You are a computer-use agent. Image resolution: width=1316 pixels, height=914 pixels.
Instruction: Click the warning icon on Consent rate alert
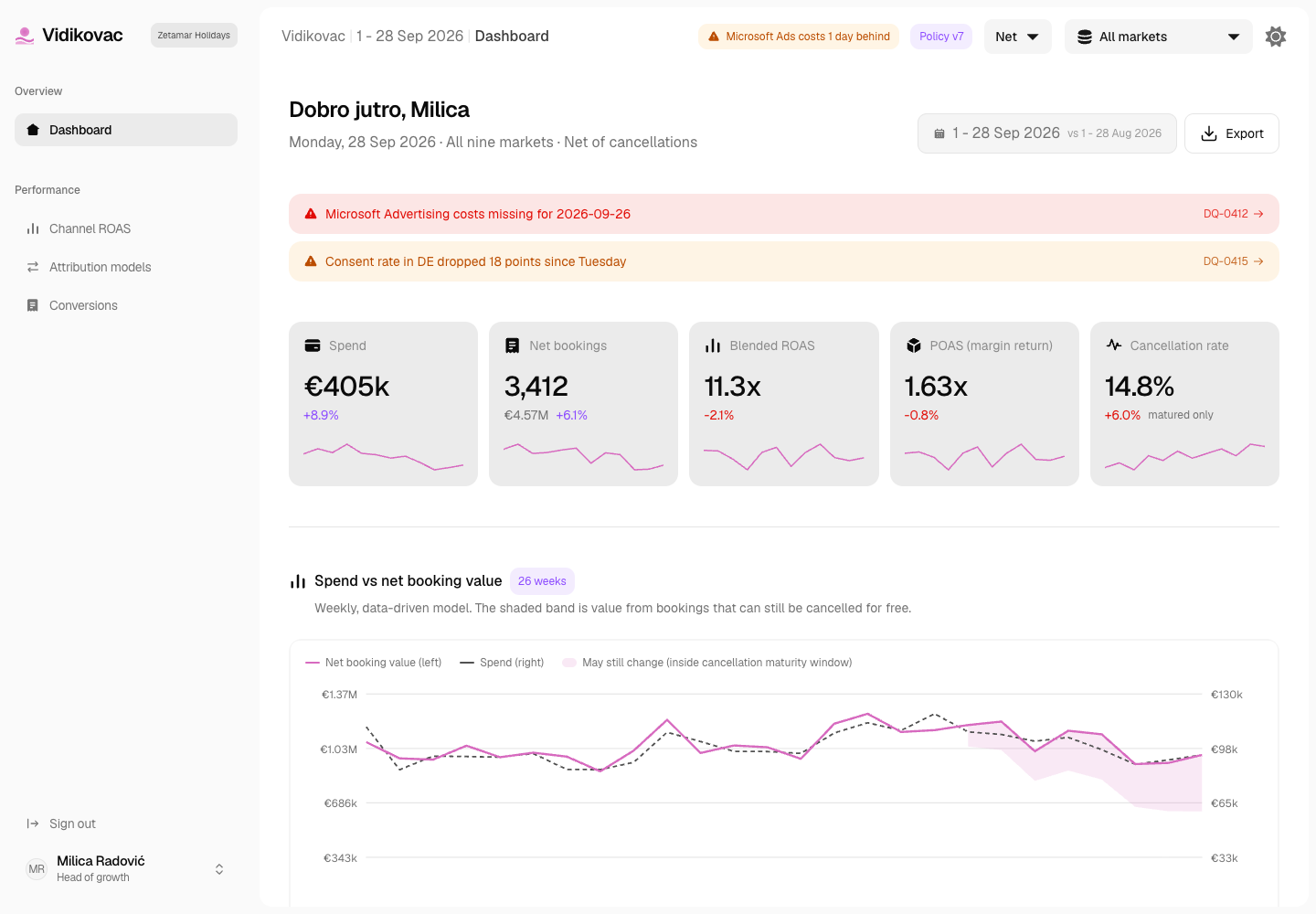[311, 261]
